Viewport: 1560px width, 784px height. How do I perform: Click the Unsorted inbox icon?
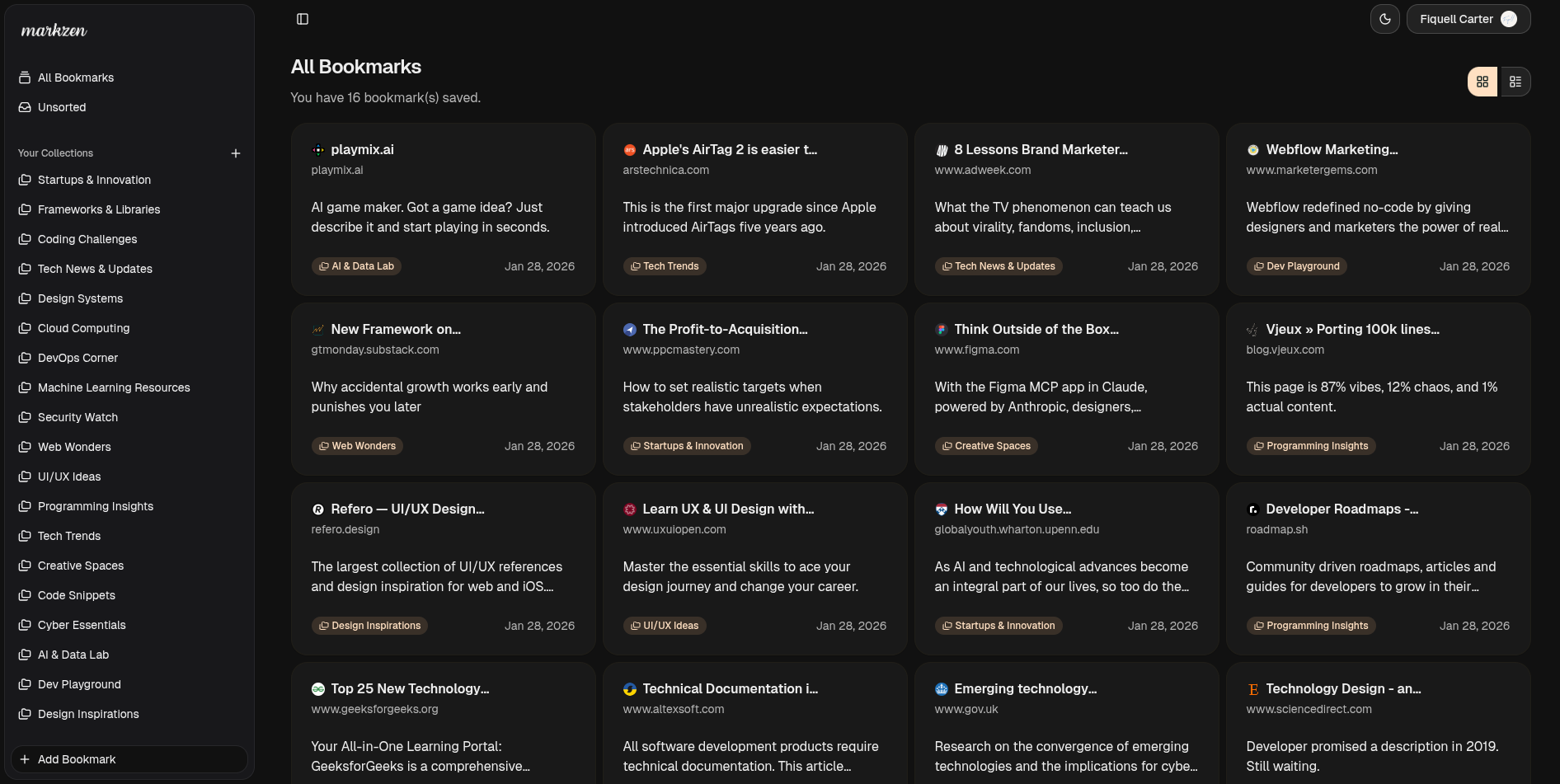click(x=23, y=107)
